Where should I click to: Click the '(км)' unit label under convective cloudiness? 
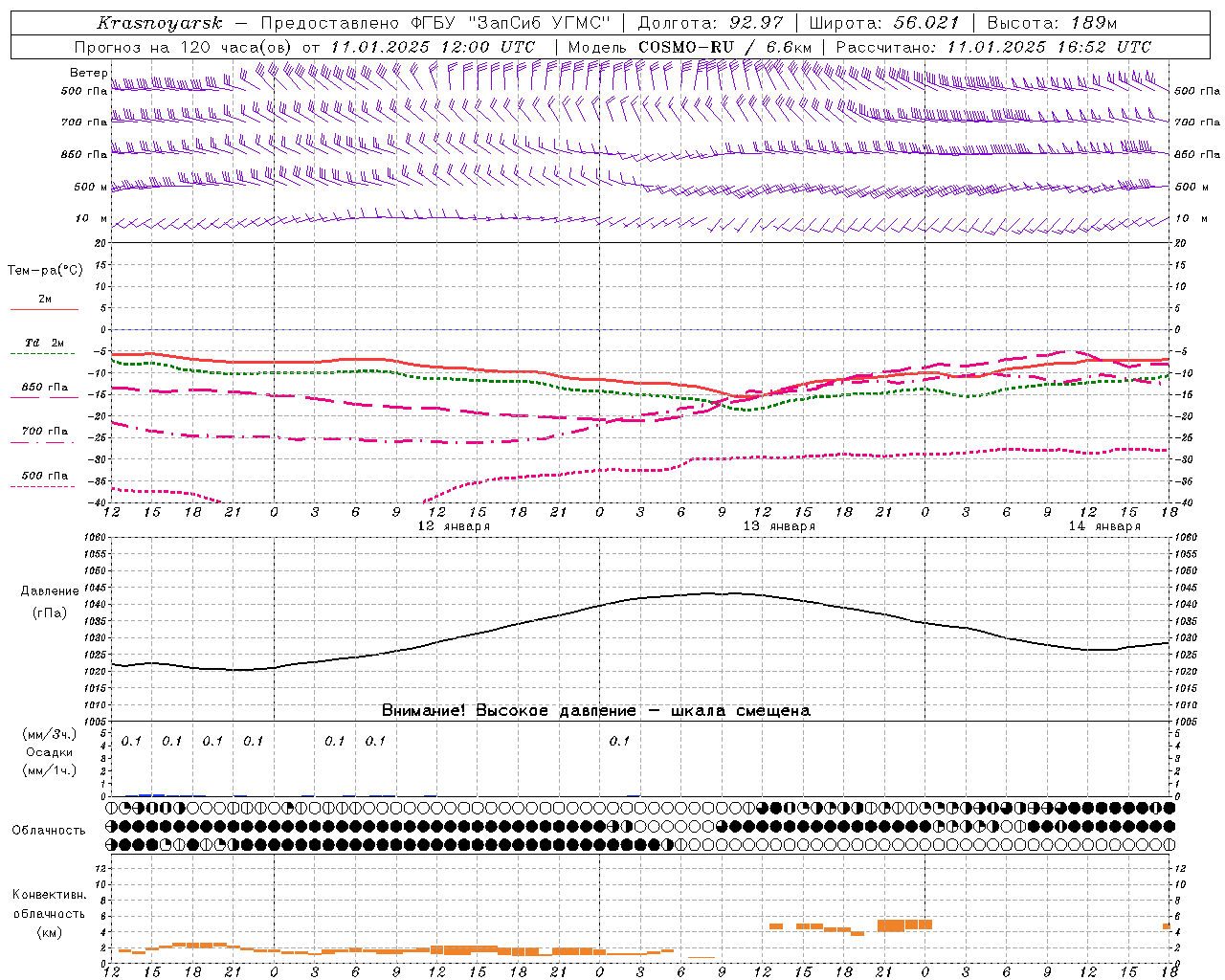[x=49, y=932]
